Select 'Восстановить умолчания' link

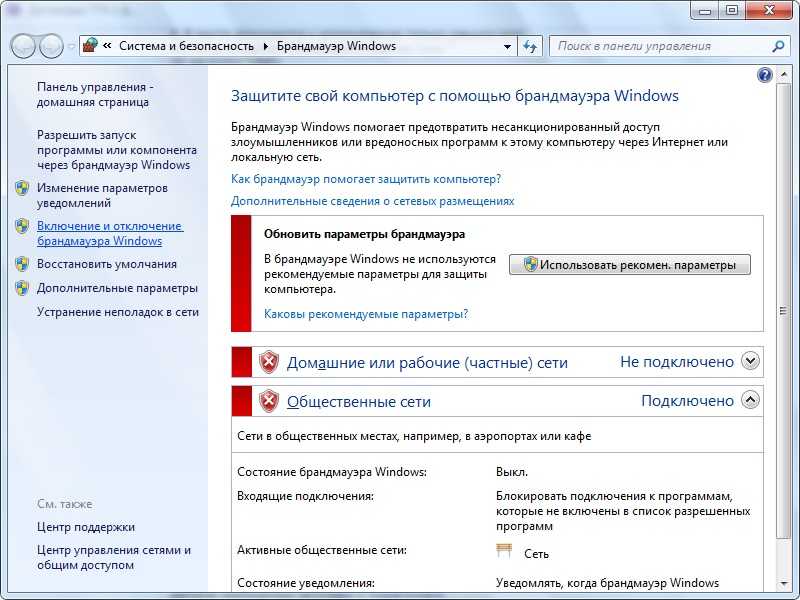point(107,264)
